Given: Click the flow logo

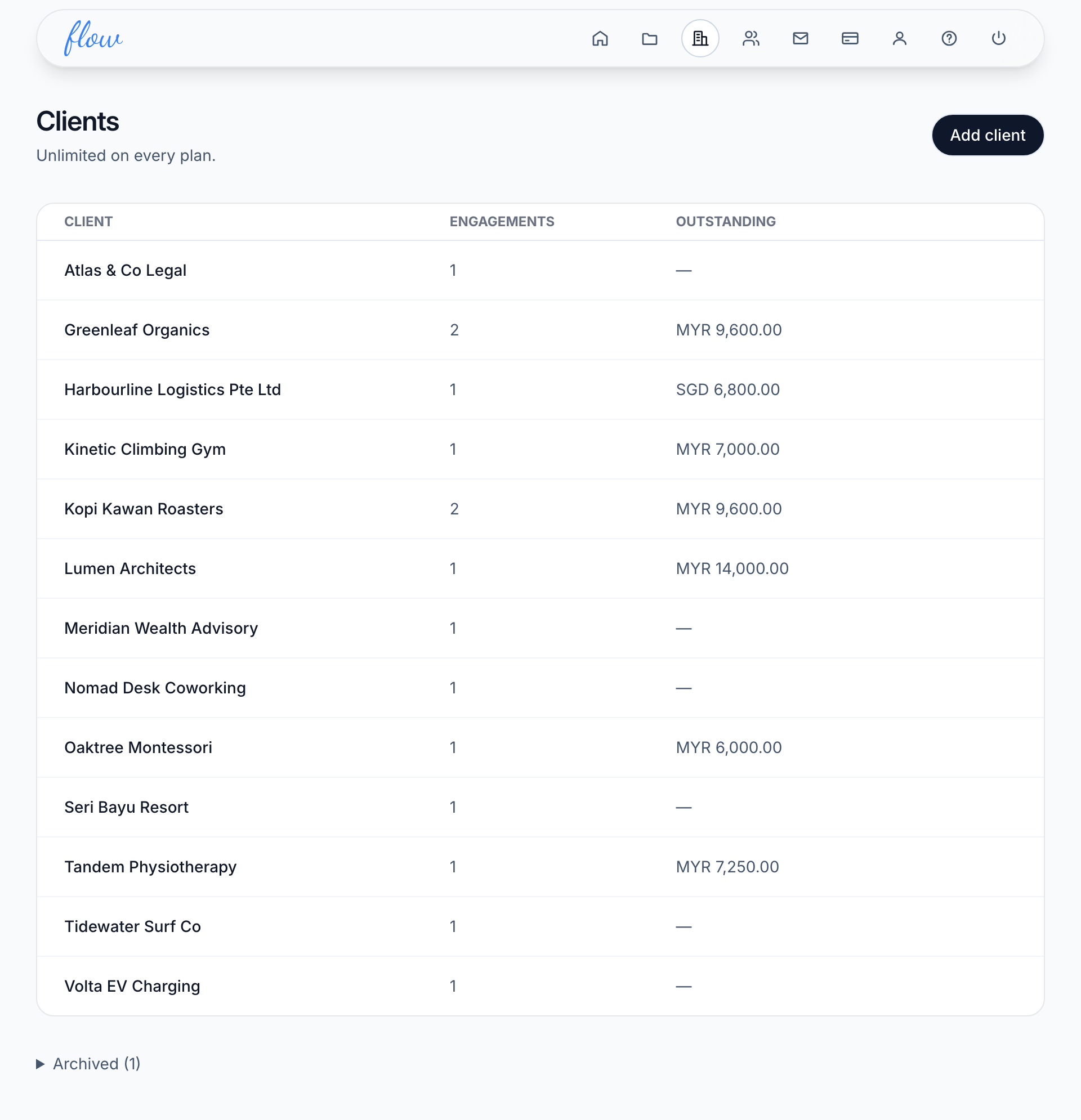Looking at the screenshot, I should (x=93, y=38).
